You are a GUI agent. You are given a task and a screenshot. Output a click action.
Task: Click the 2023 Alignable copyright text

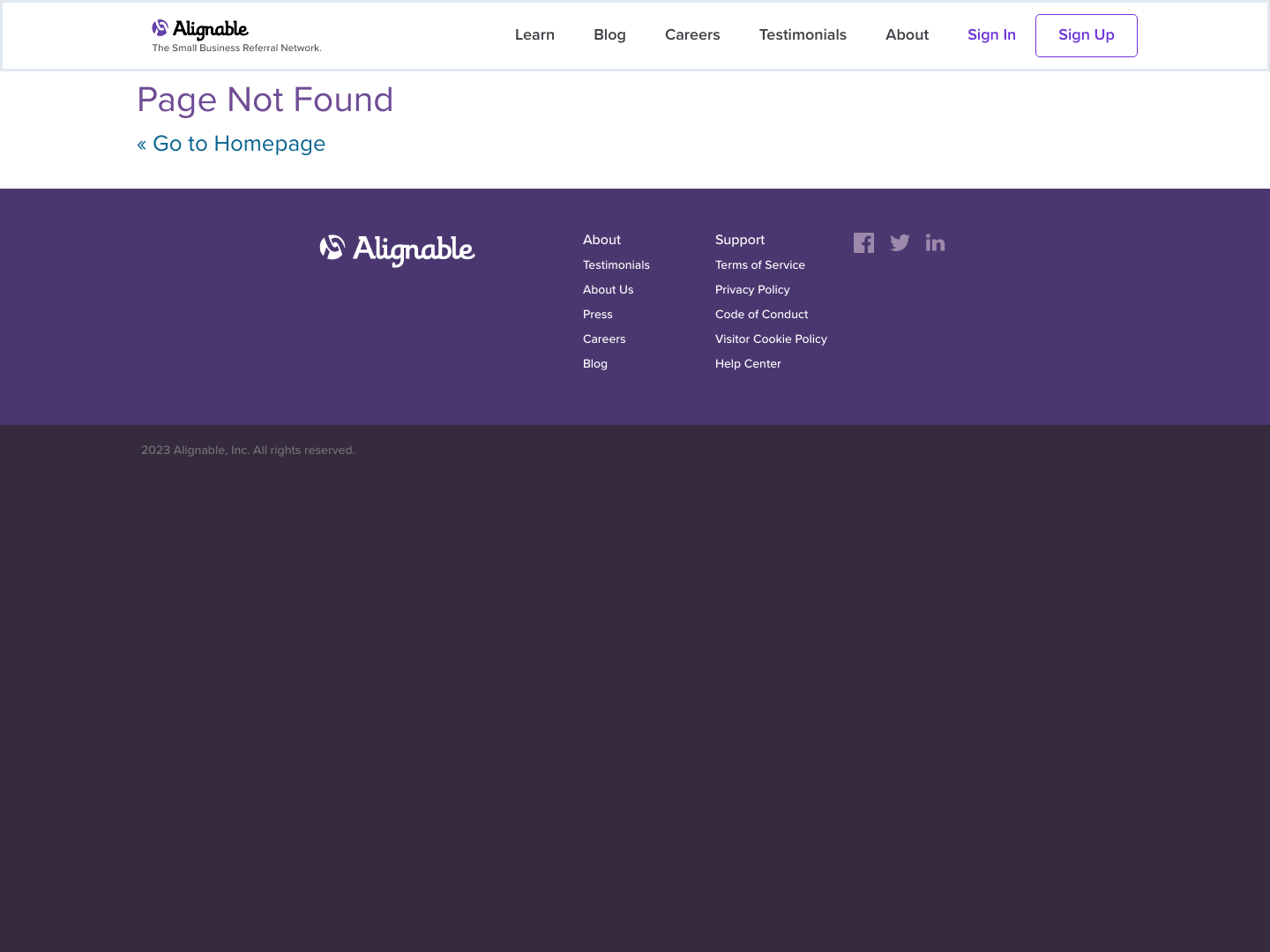click(248, 450)
